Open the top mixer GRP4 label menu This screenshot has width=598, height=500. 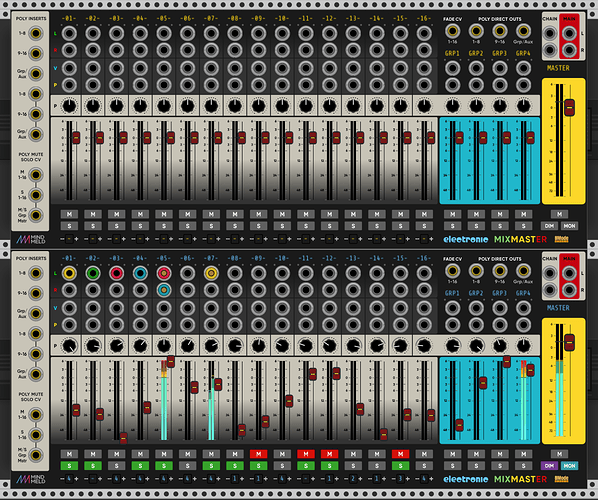[x=523, y=53]
